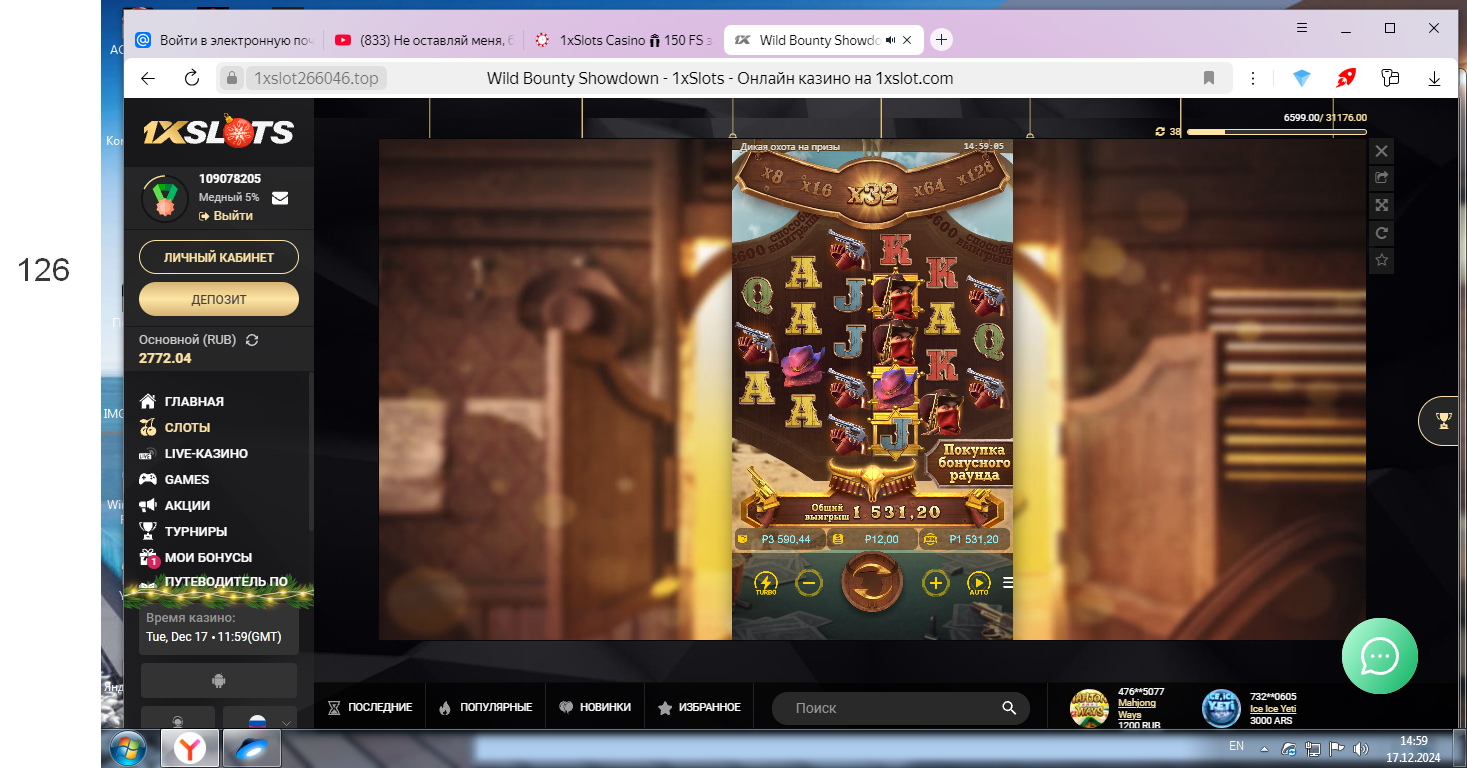Open the ПУТЕВОДИТЕЛЬ ПО sidebar item
This screenshot has width=1467, height=768.
[x=214, y=581]
